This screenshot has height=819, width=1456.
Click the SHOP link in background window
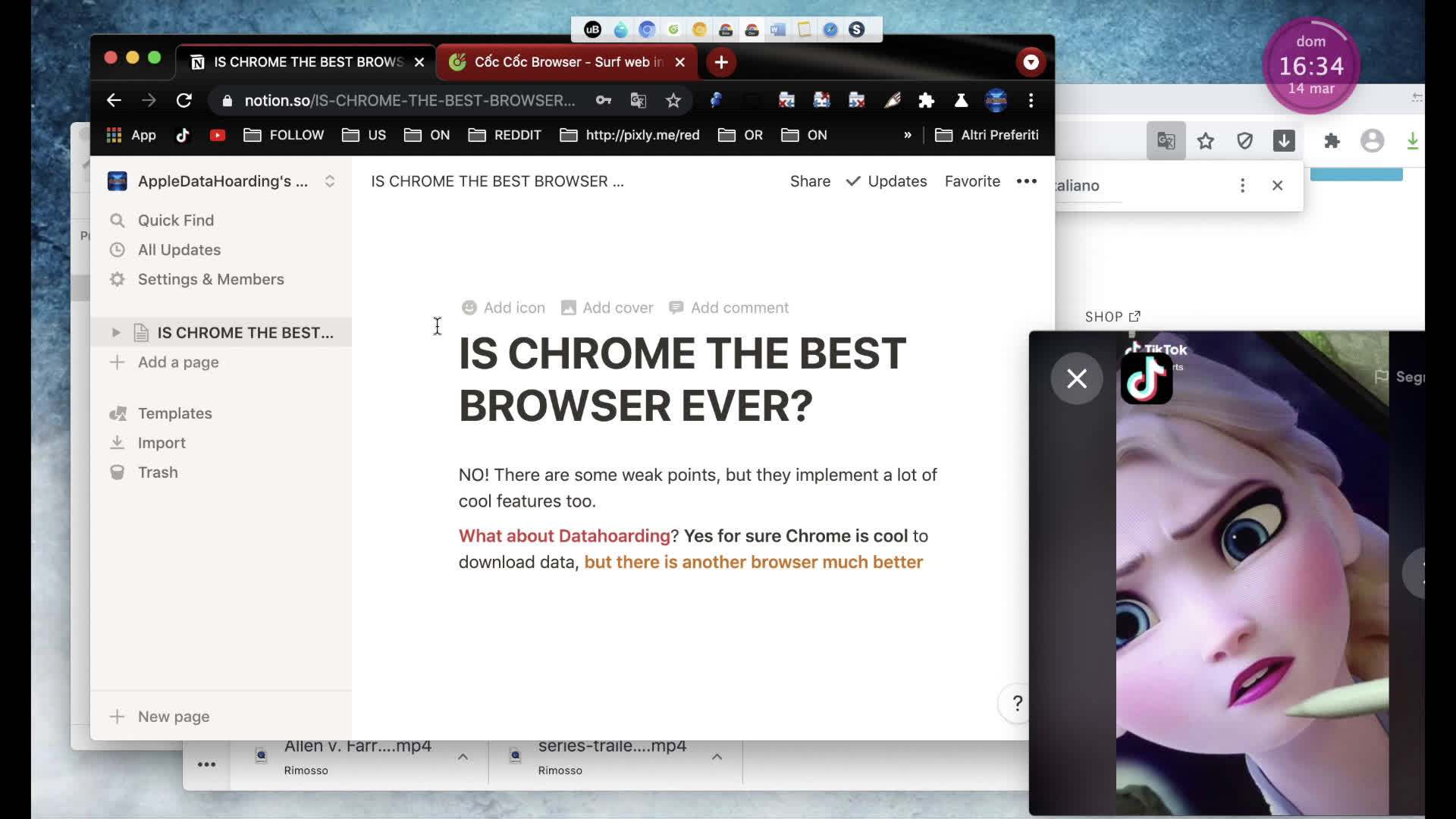click(1112, 317)
